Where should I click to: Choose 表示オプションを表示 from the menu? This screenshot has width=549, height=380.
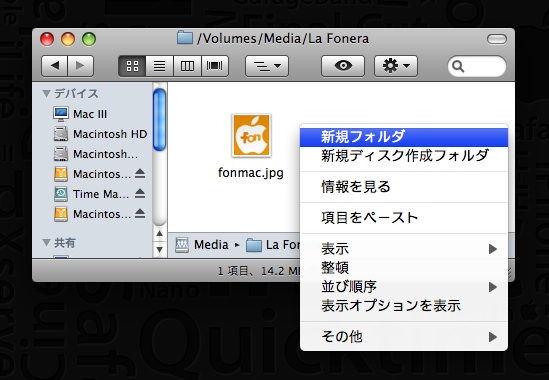pyautogui.click(x=404, y=305)
